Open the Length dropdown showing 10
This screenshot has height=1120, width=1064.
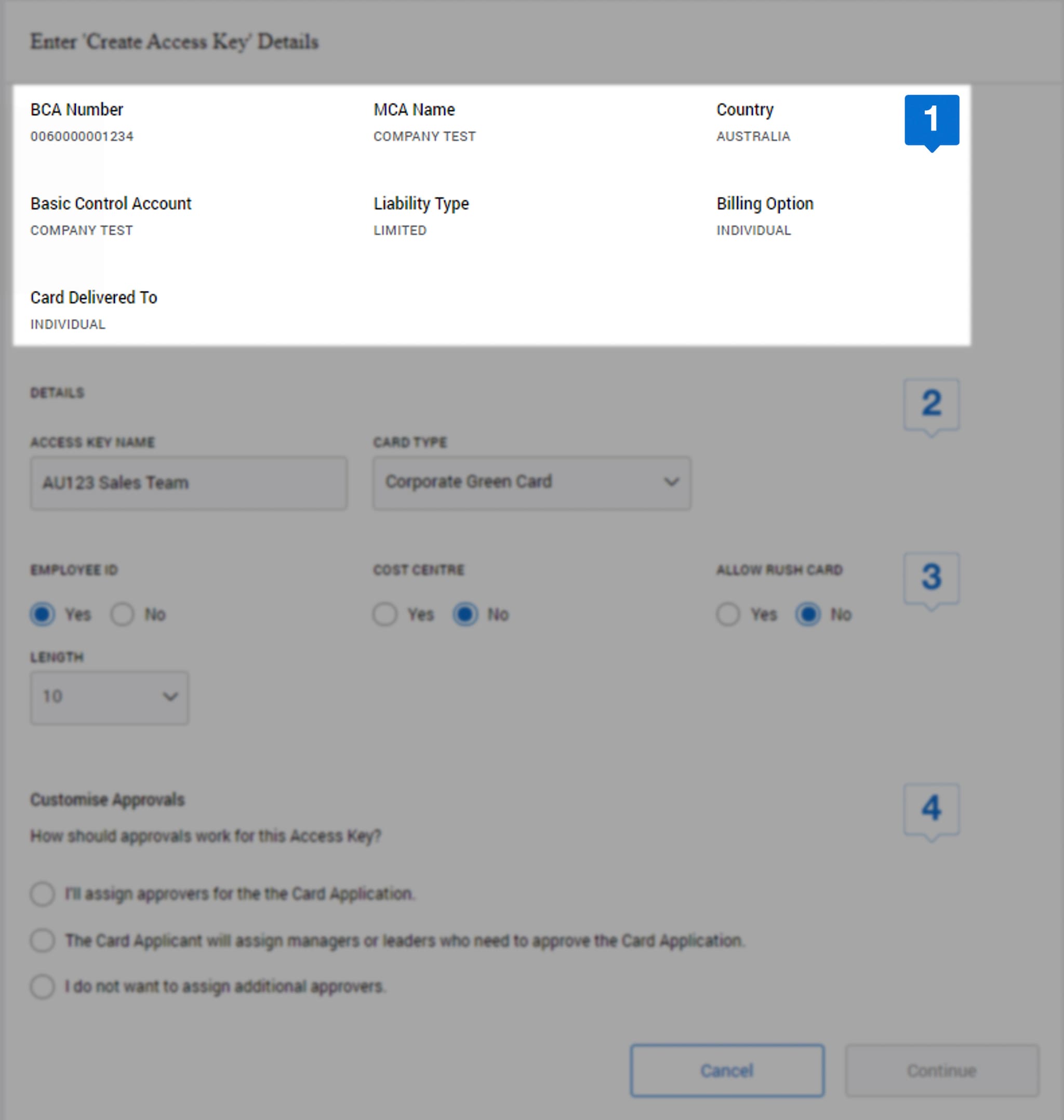coord(109,698)
